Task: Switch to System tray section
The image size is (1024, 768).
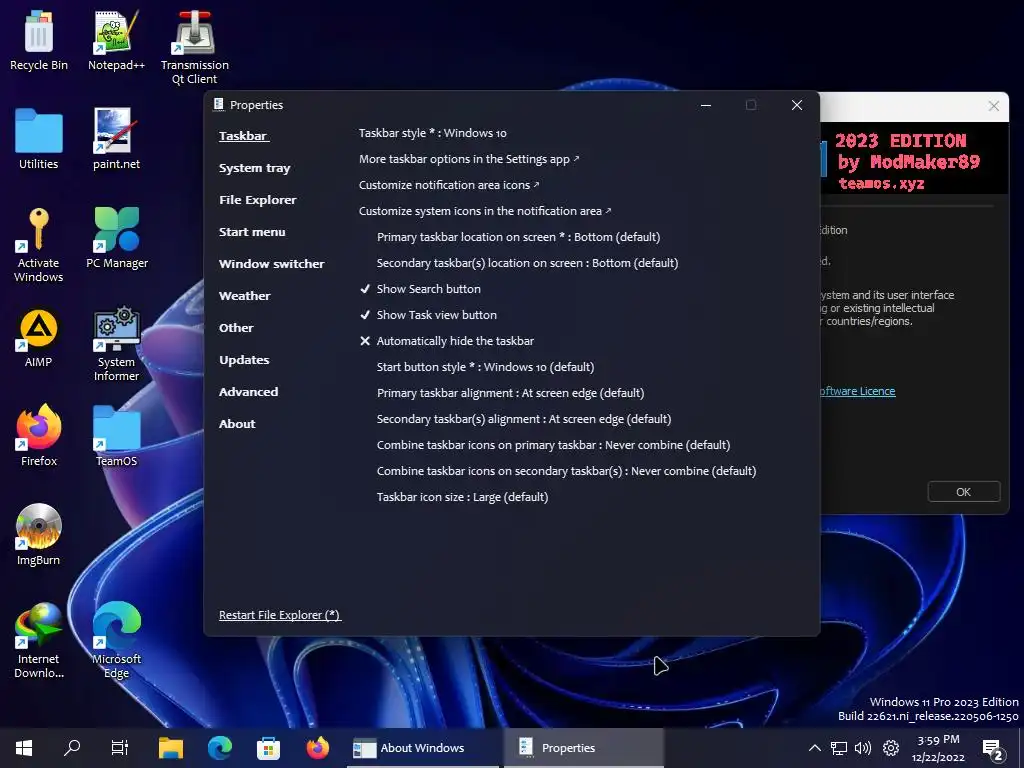Action: 255,168
